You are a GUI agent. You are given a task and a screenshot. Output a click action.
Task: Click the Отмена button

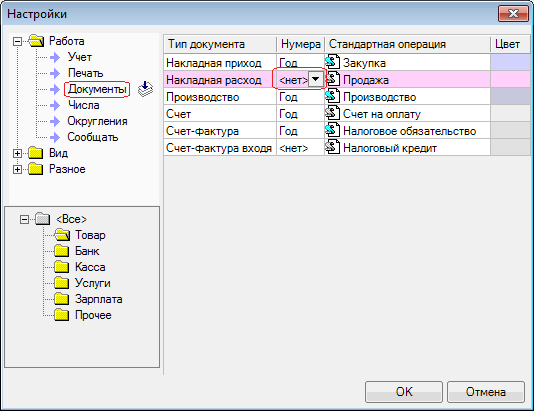pyautogui.click(x=486, y=392)
